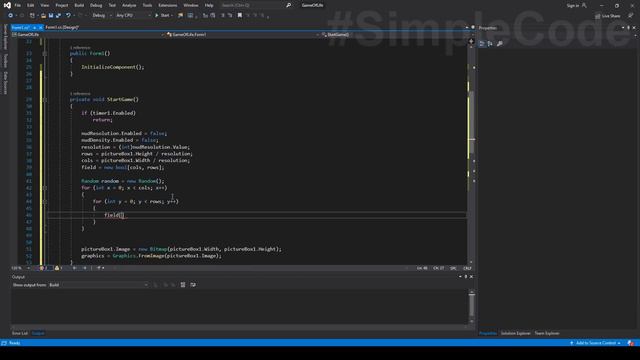Image resolution: width=640 pixels, height=360 pixels.
Task: Collapse the Form1() constructor outline toggle
Action: pos(45,53)
